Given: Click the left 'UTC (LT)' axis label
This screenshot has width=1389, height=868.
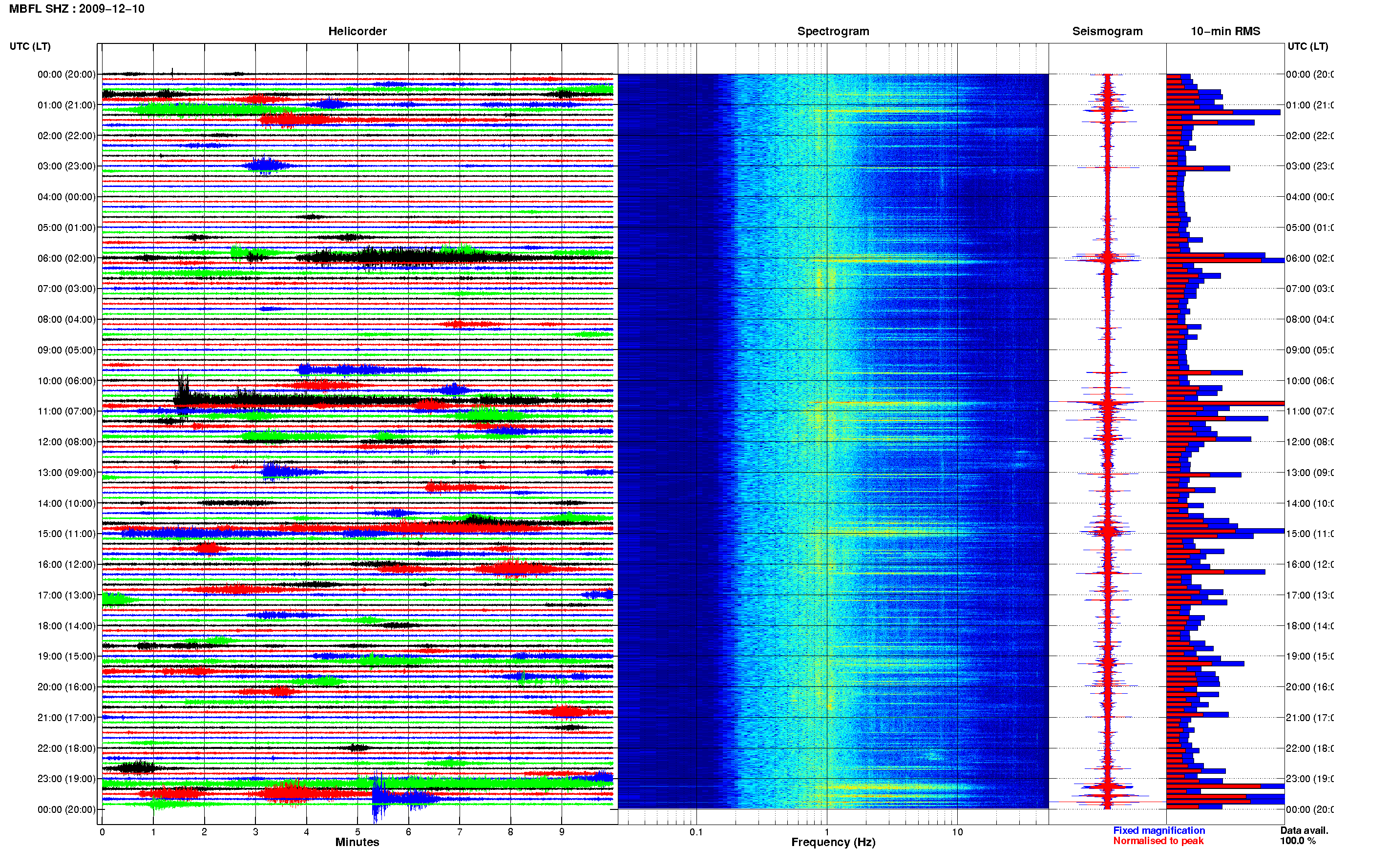Looking at the screenshot, I should coord(30,46).
